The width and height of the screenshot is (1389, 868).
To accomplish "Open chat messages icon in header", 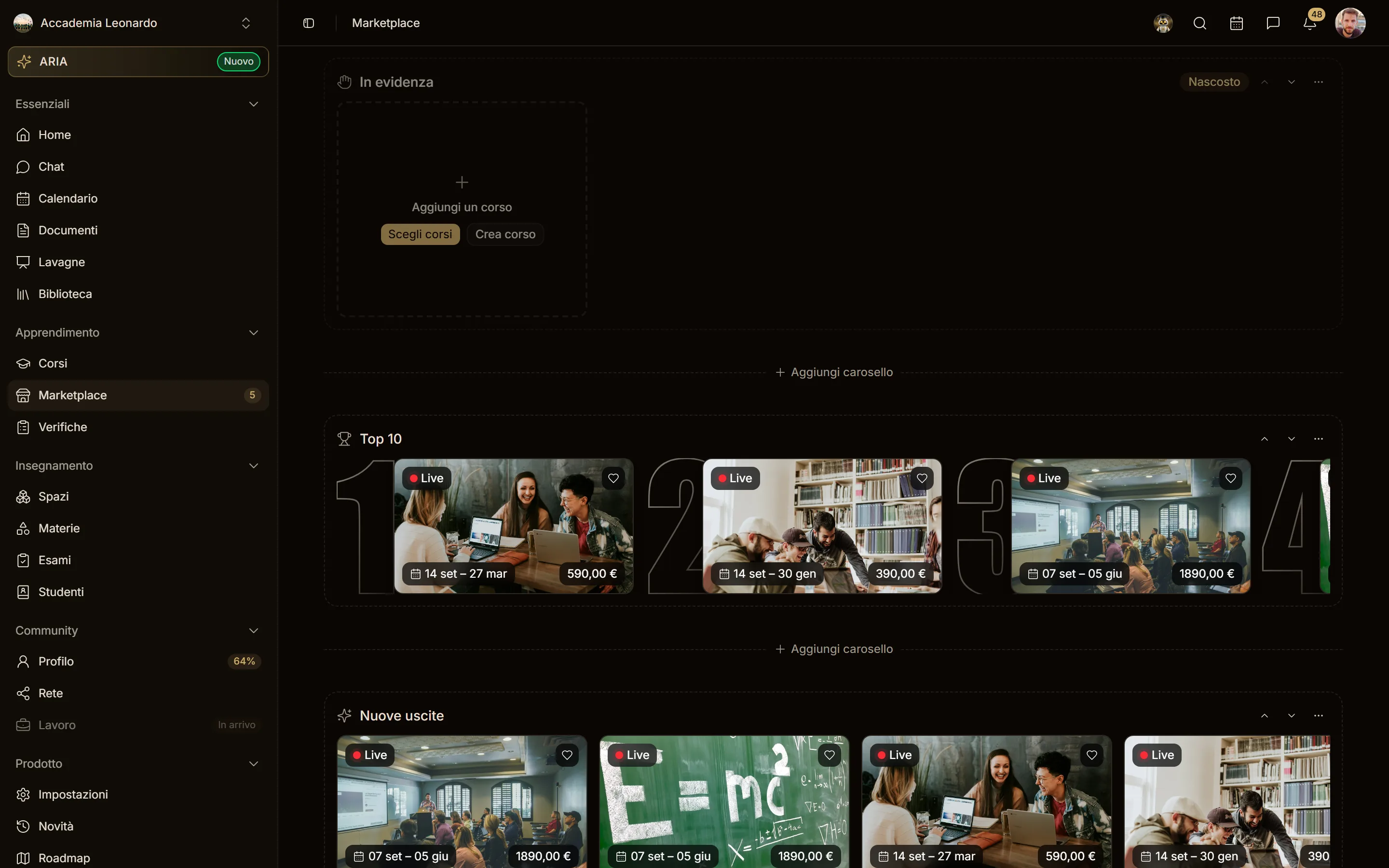I will tap(1273, 23).
